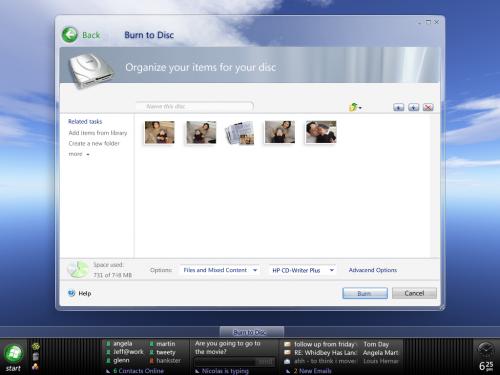Open the dropdown arrow beside the green folder icon
The width and height of the screenshot is (500, 375).
[x=360, y=108]
